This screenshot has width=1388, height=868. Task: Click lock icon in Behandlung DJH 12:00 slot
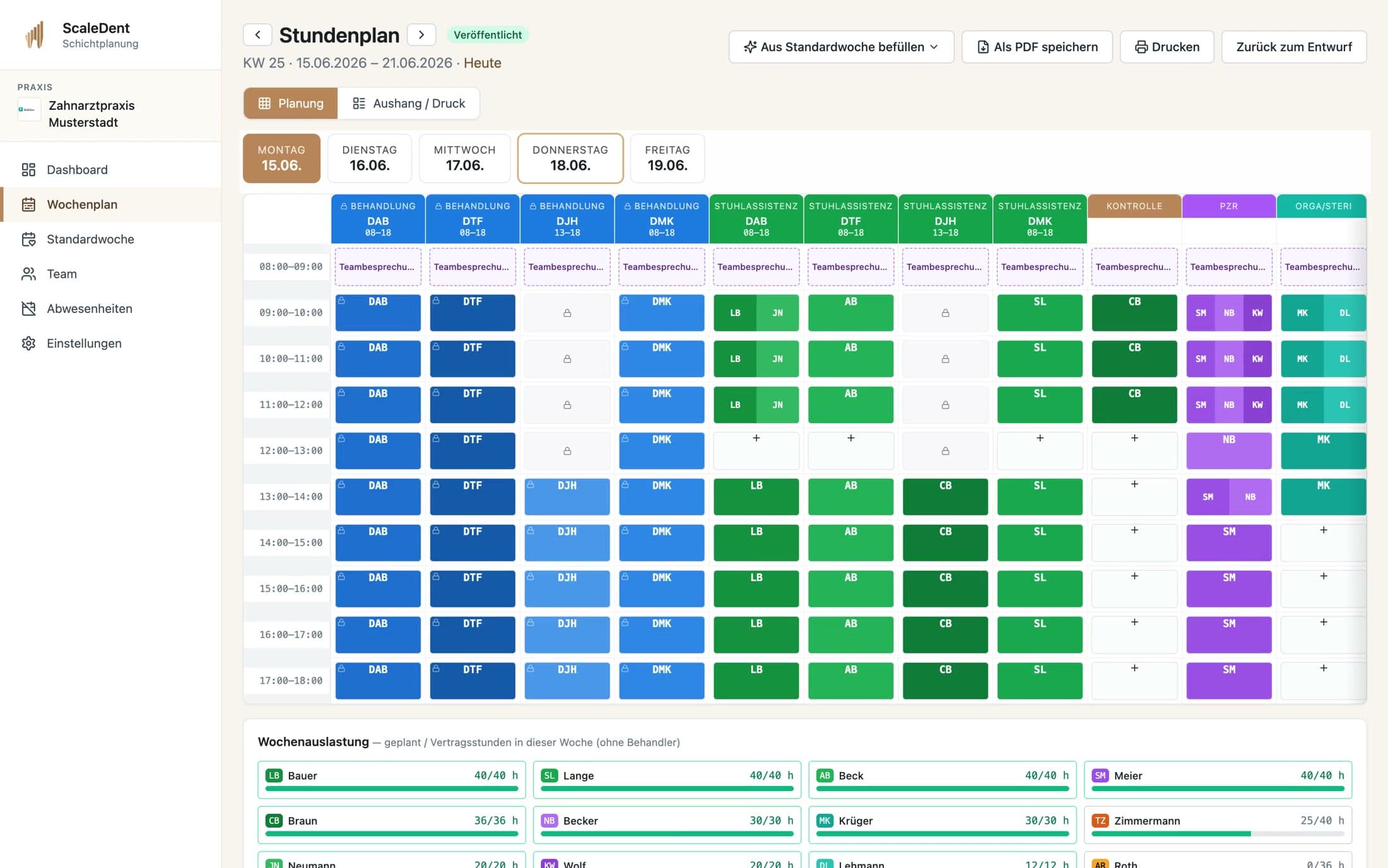point(567,451)
